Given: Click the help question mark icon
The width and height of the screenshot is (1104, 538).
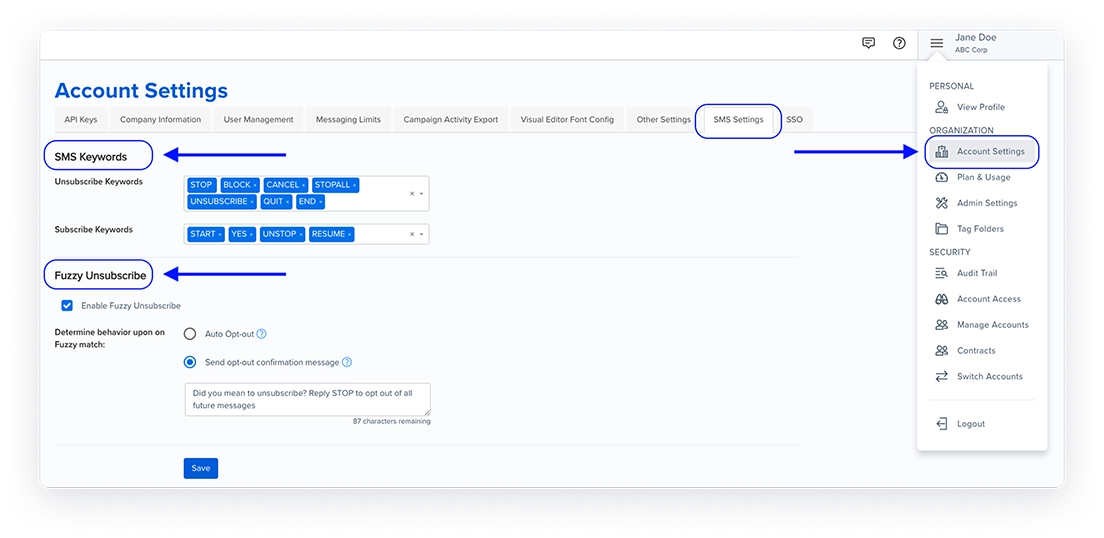Looking at the screenshot, I should tap(899, 43).
